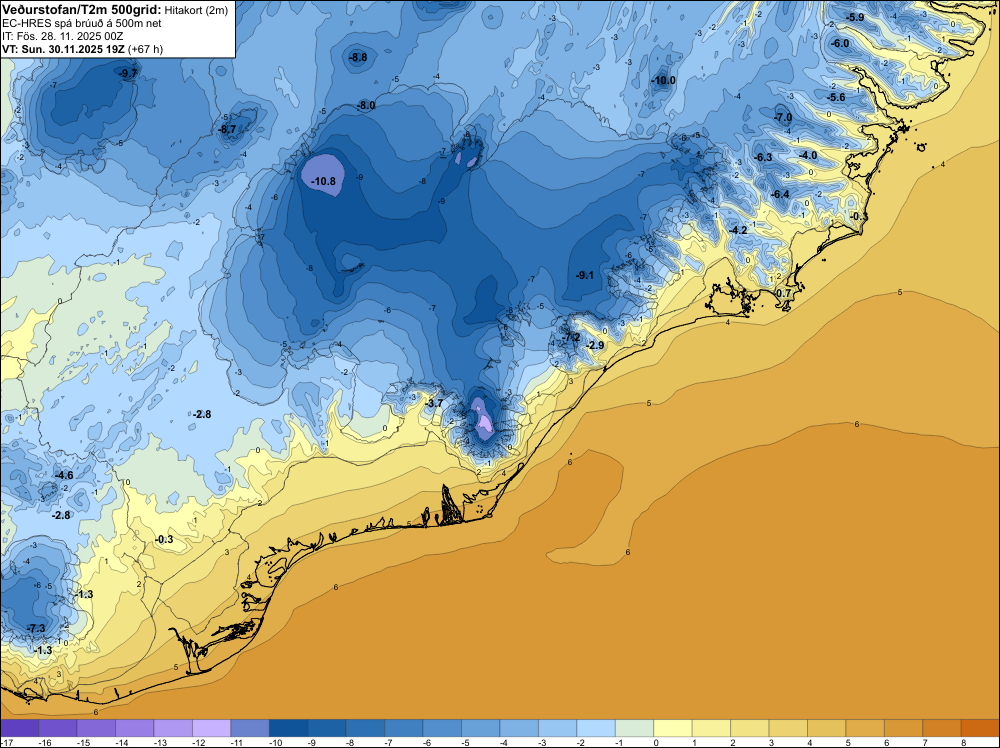Click the -5.6 temperature value

tap(836, 98)
